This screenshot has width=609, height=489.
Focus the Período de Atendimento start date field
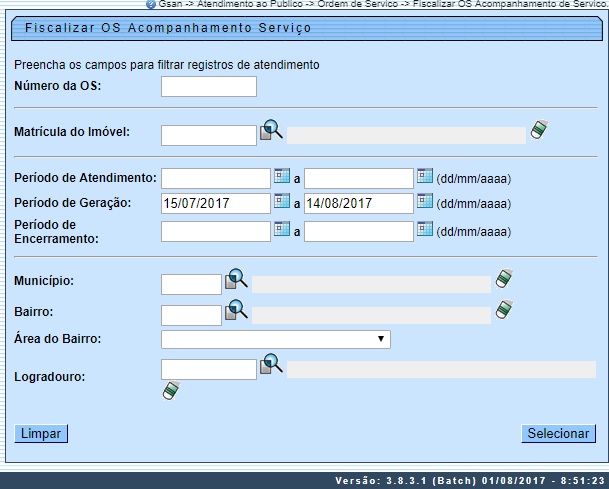[216, 178]
